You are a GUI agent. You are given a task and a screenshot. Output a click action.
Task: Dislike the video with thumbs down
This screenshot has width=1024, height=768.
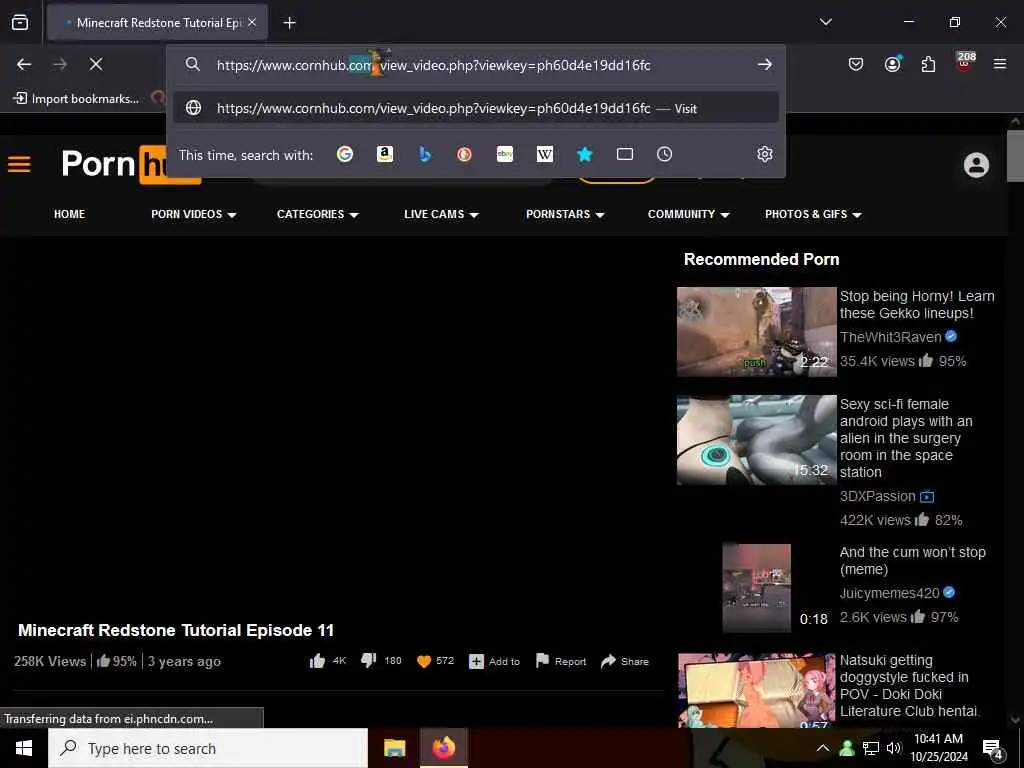(368, 661)
